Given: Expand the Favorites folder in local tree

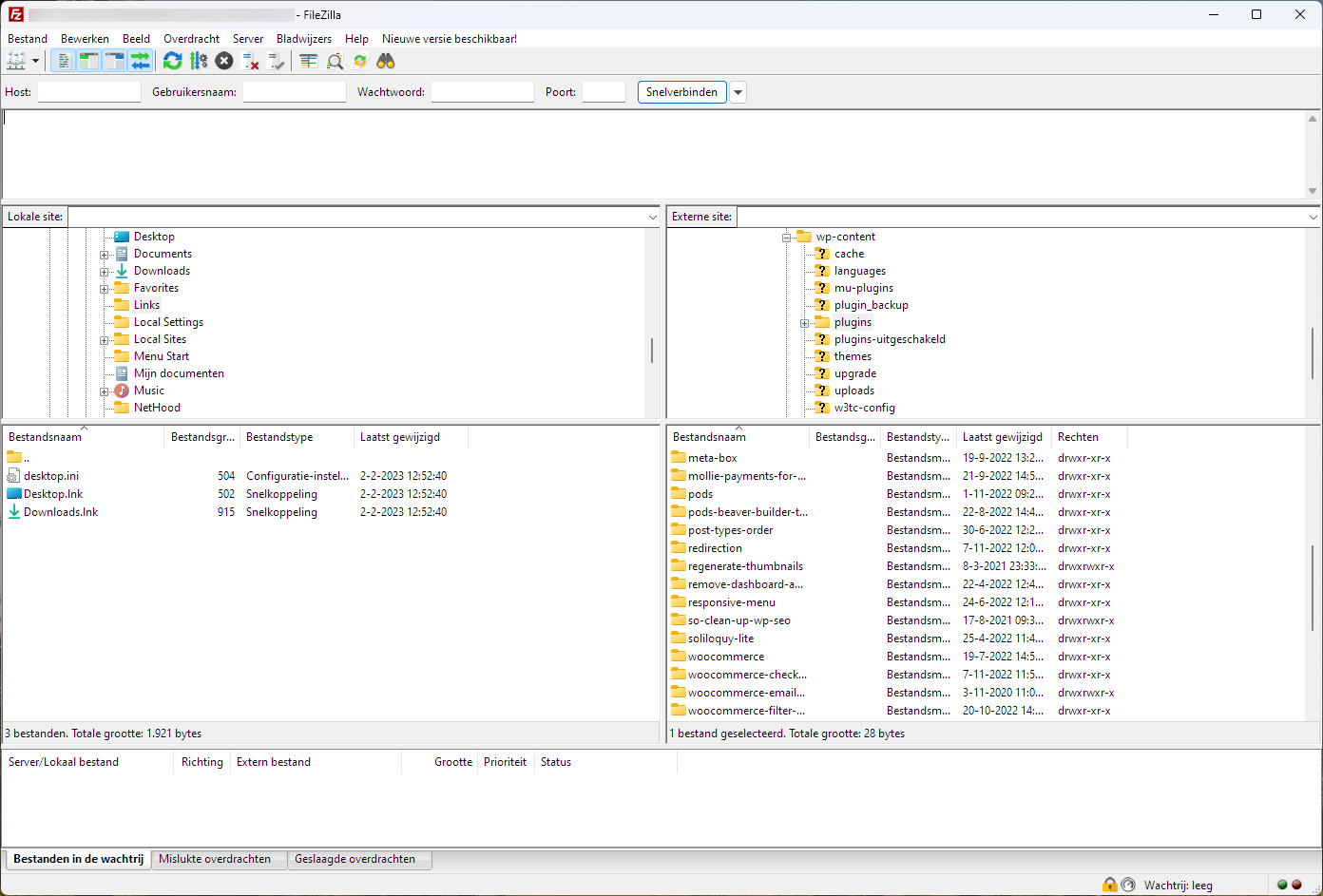Looking at the screenshot, I should 105,289.
